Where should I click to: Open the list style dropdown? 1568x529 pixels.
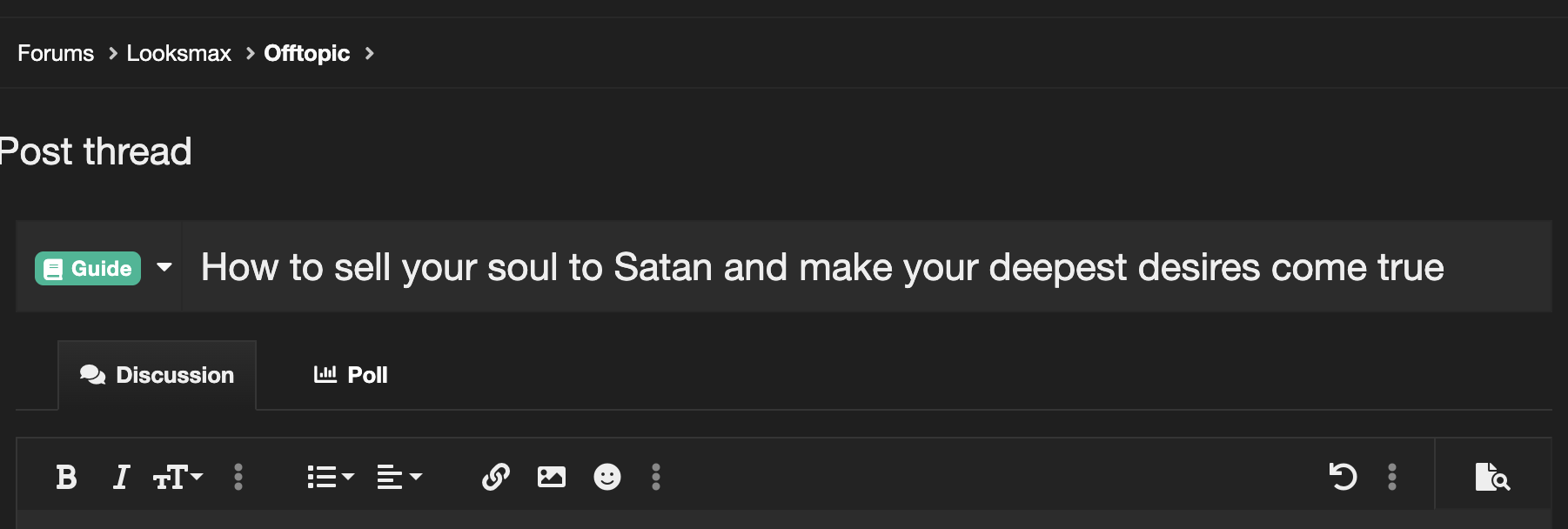coord(331,477)
